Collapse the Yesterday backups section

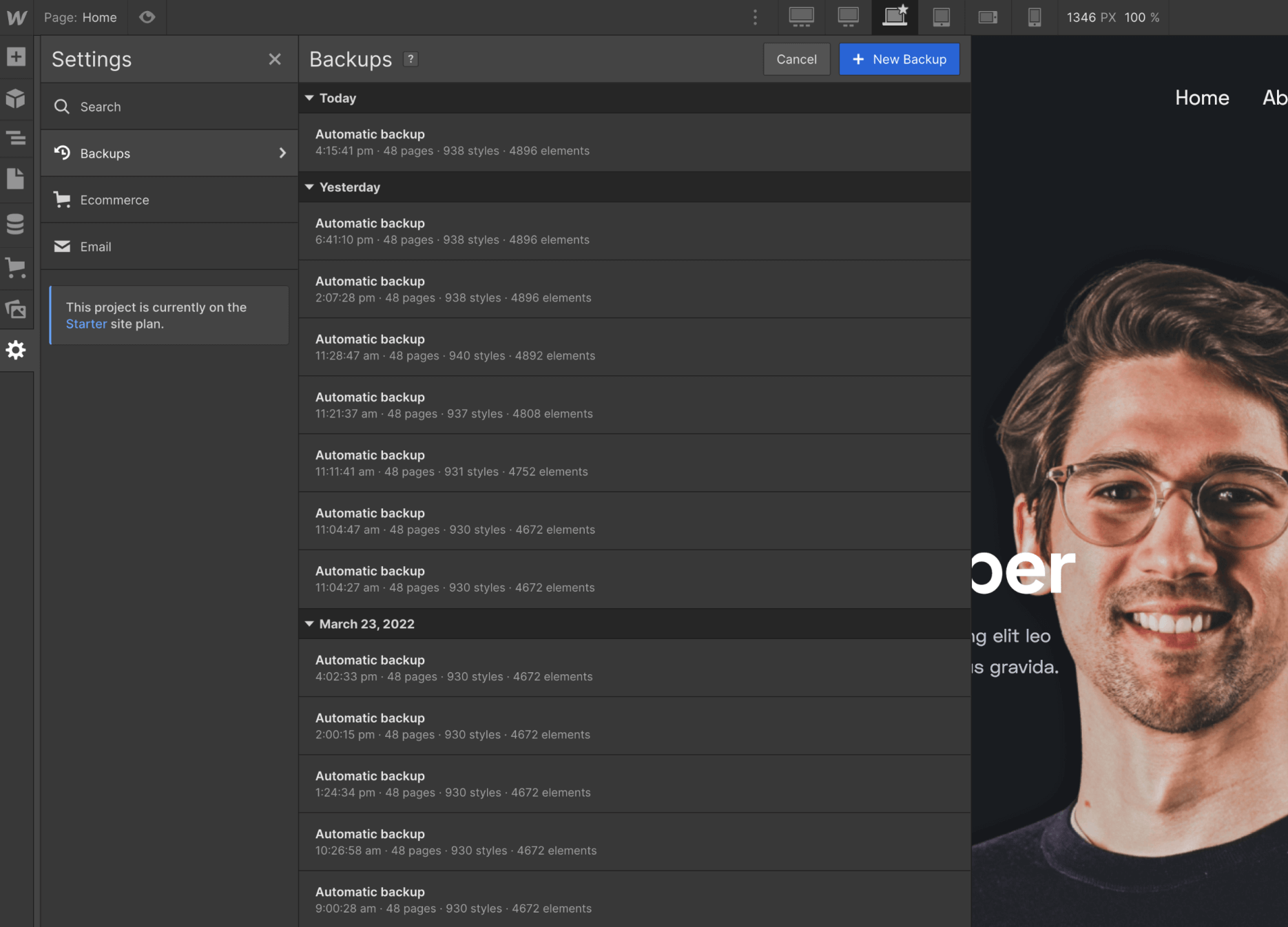[x=310, y=187]
